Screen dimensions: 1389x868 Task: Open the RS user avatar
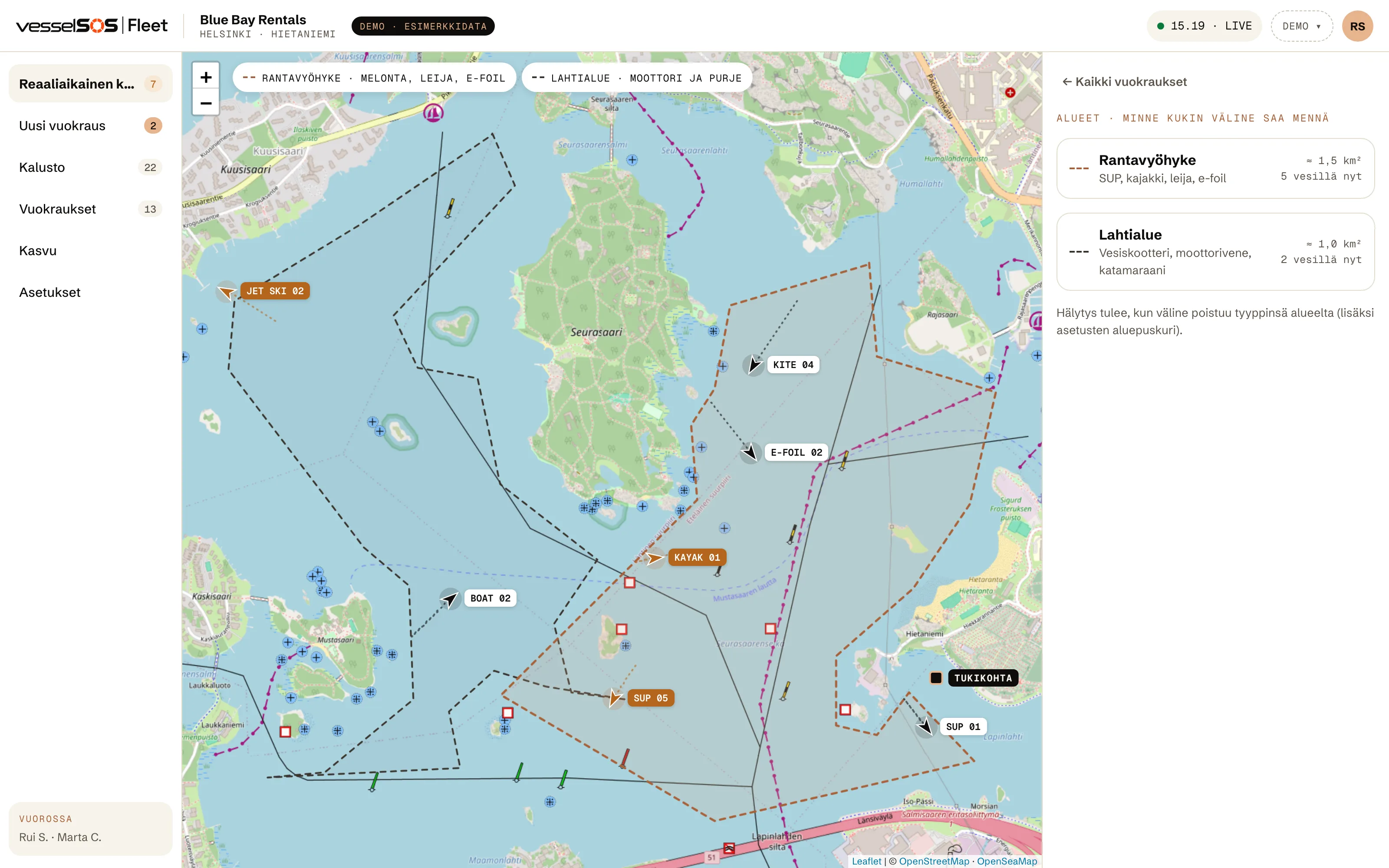(1357, 26)
